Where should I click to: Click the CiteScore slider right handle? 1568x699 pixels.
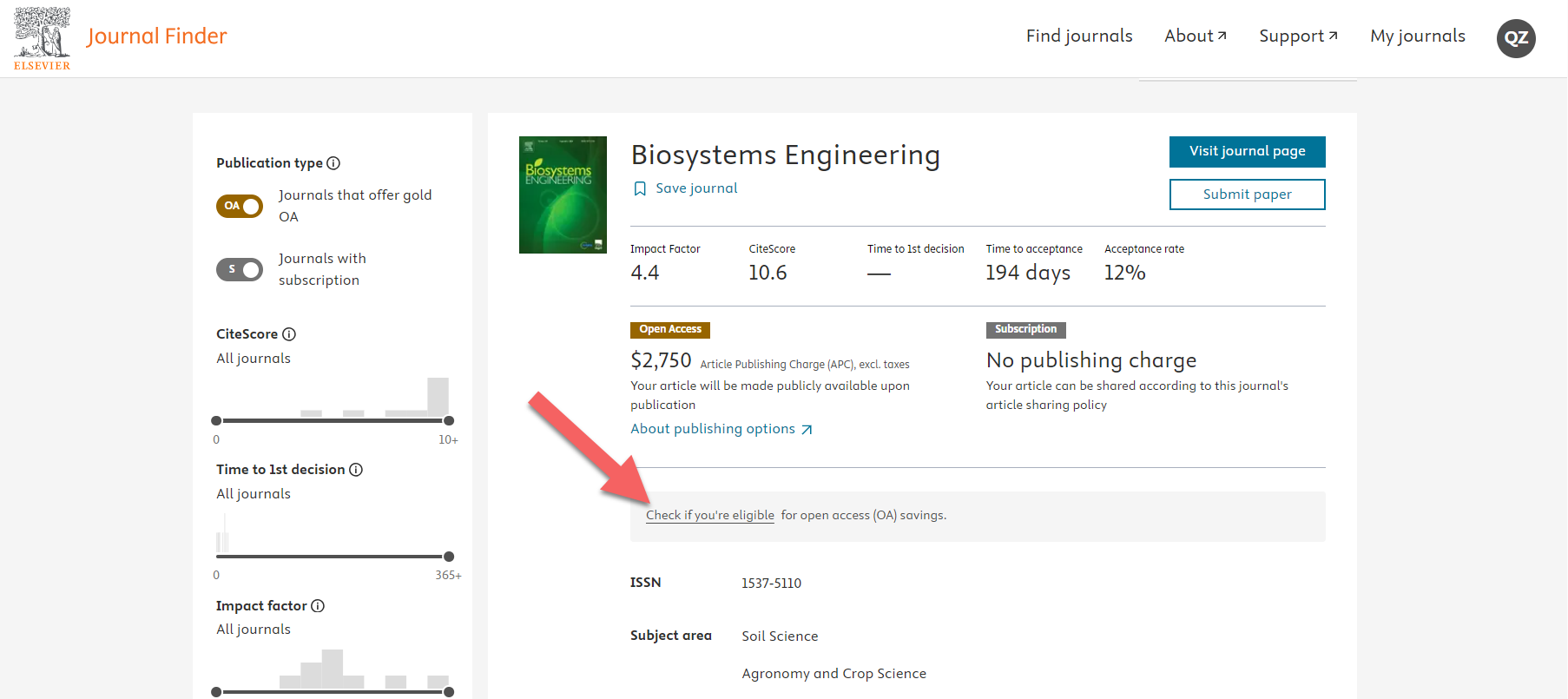tap(449, 420)
